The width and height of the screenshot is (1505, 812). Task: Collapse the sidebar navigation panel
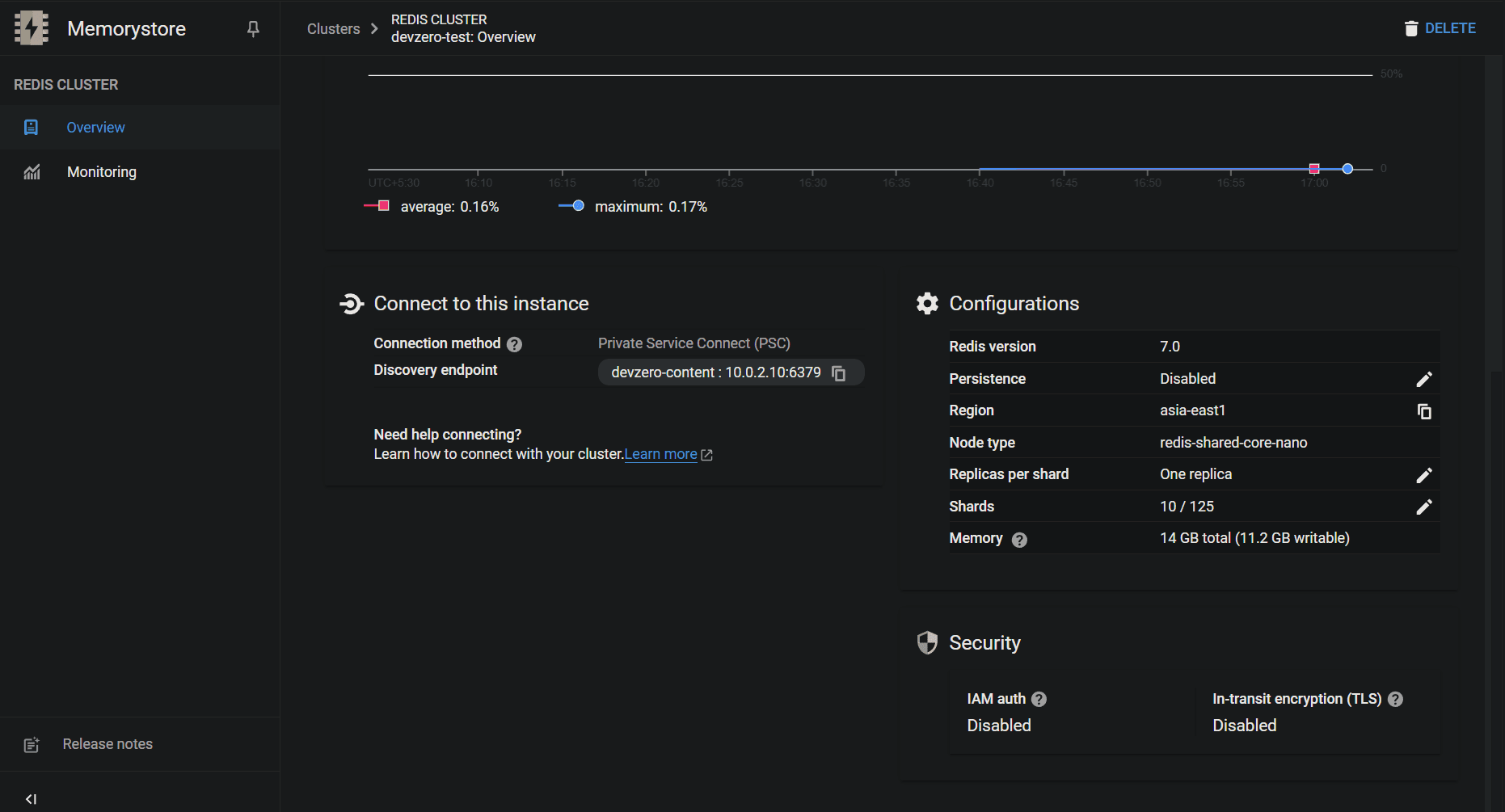pyautogui.click(x=31, y=799)
